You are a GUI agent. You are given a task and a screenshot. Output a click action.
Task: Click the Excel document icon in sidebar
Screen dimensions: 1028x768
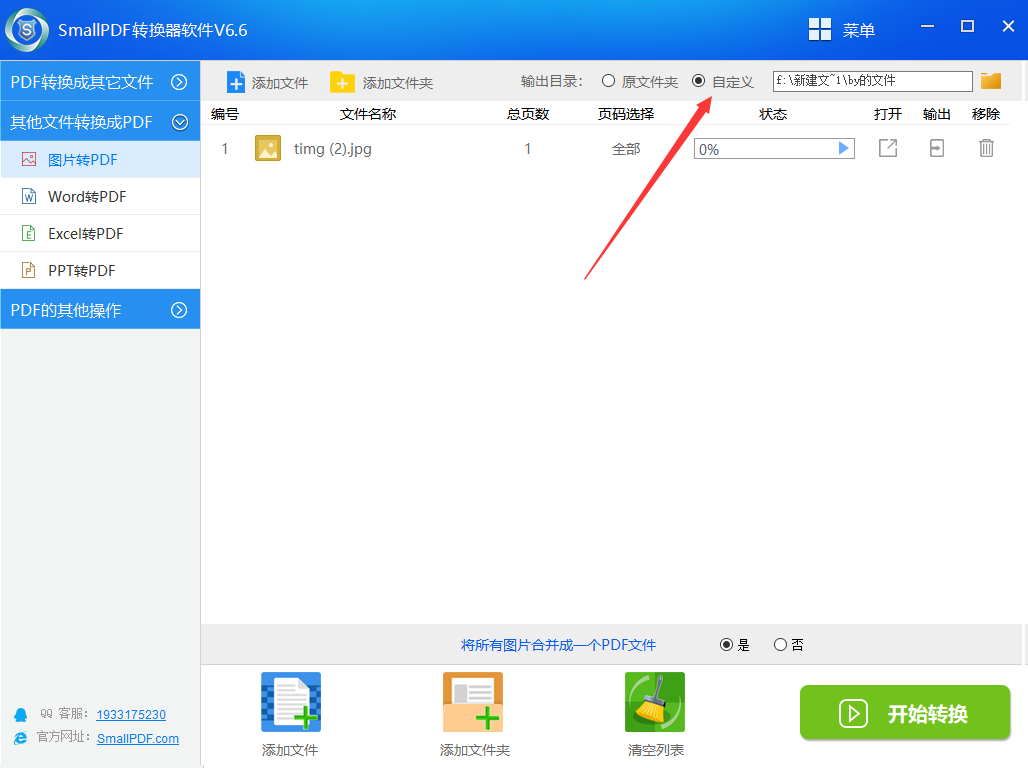[x=29, y=233]
